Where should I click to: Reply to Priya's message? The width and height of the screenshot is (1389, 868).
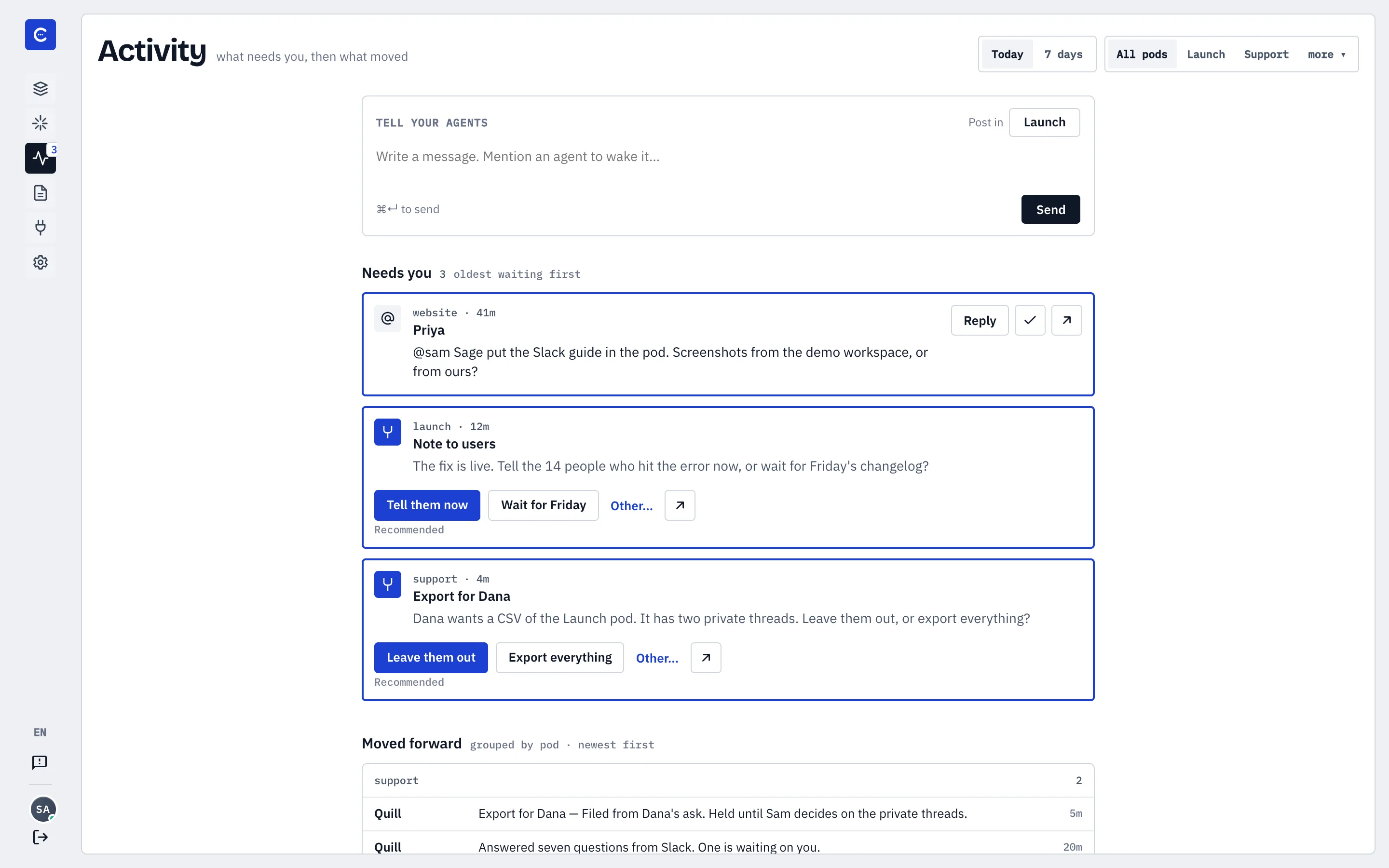point(979,320)
